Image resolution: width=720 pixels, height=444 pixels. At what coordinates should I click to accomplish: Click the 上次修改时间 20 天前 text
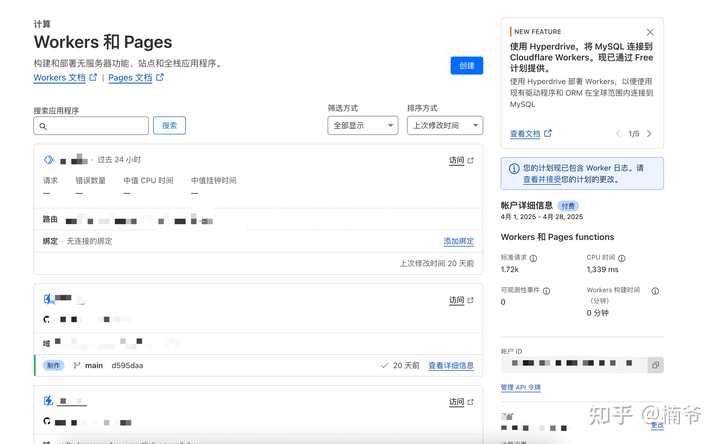click(436, 264)
